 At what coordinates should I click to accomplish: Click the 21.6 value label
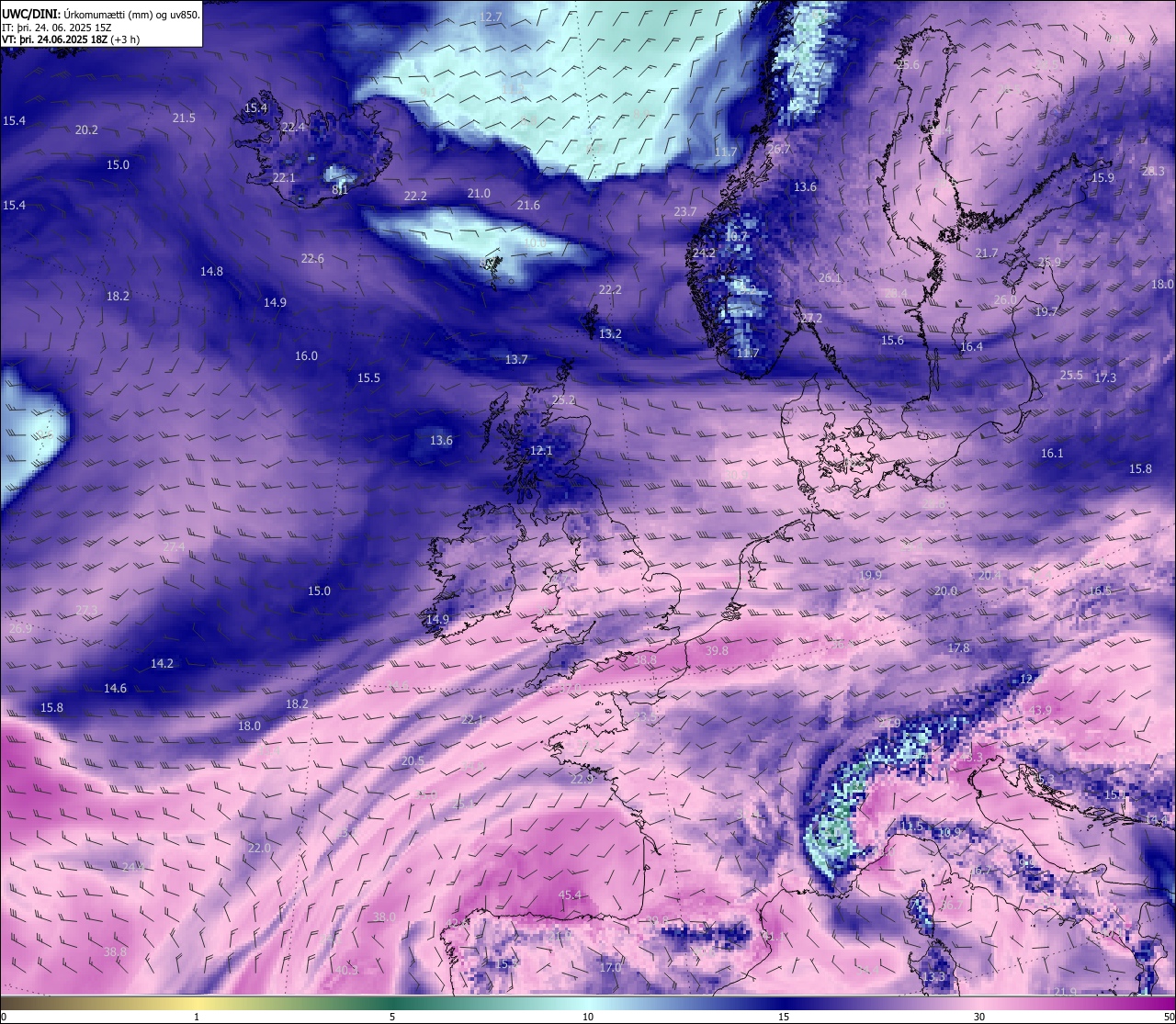(528, 206)
